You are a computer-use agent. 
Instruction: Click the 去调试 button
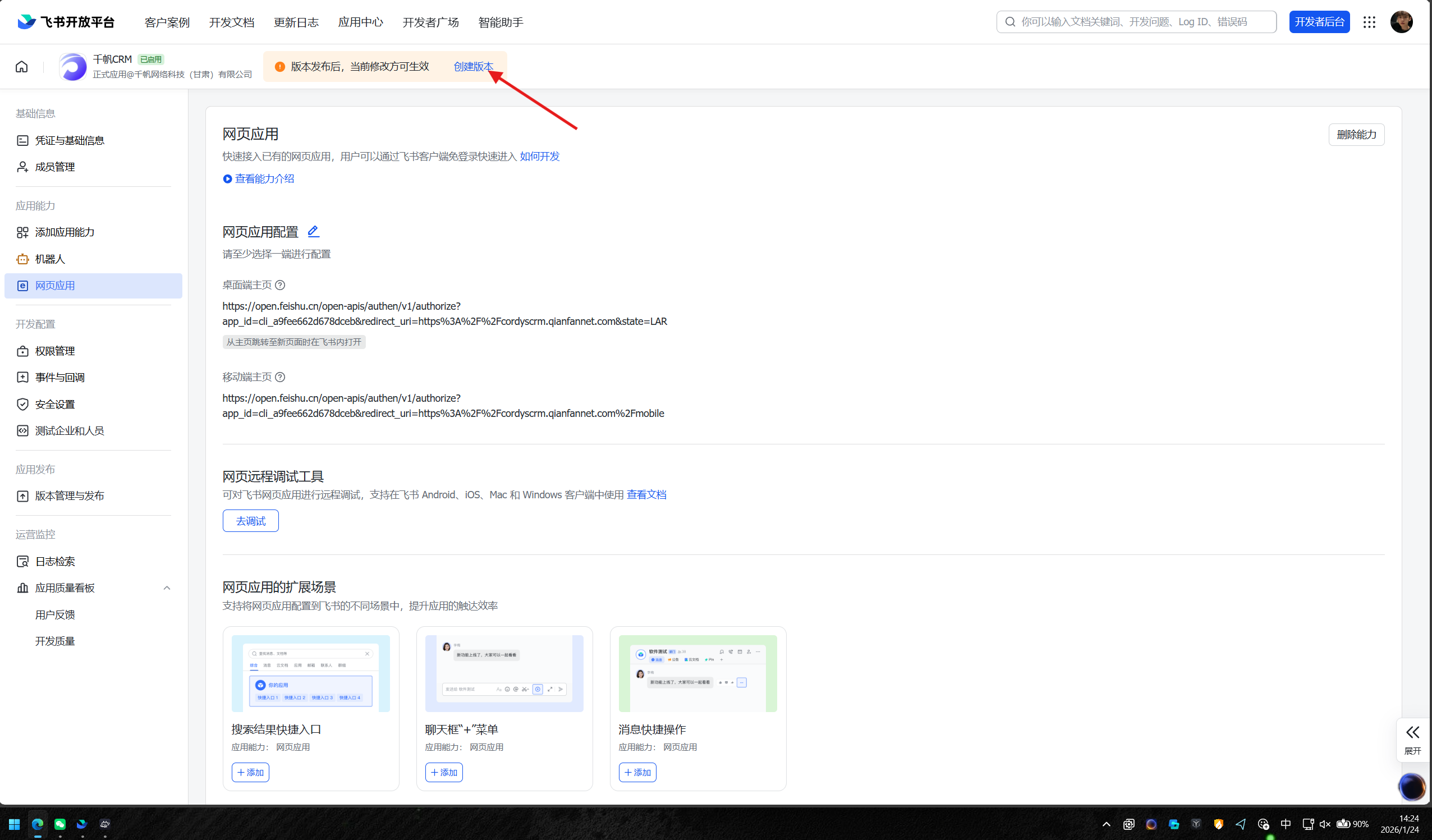[x=250, y=521]
